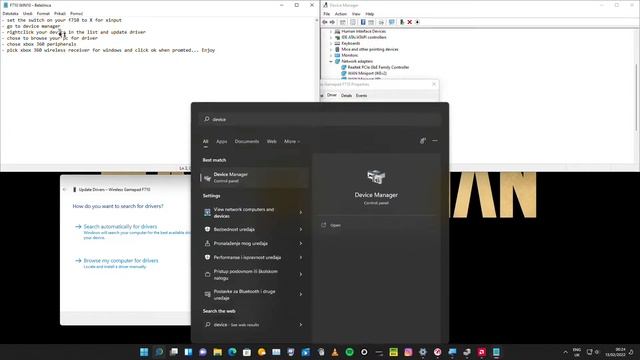Open File menu in Device Manager
640x360 pixels.
[327, 14]
